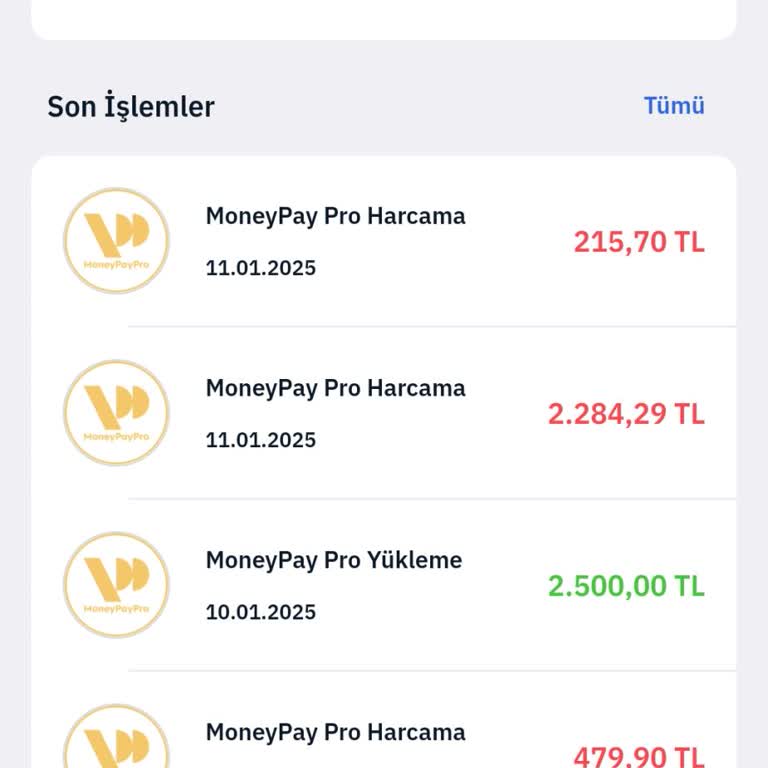Tap the divider line below the Yükleme transaction
This screenshot has height=768, width=768.
click(x=432, y=671)
